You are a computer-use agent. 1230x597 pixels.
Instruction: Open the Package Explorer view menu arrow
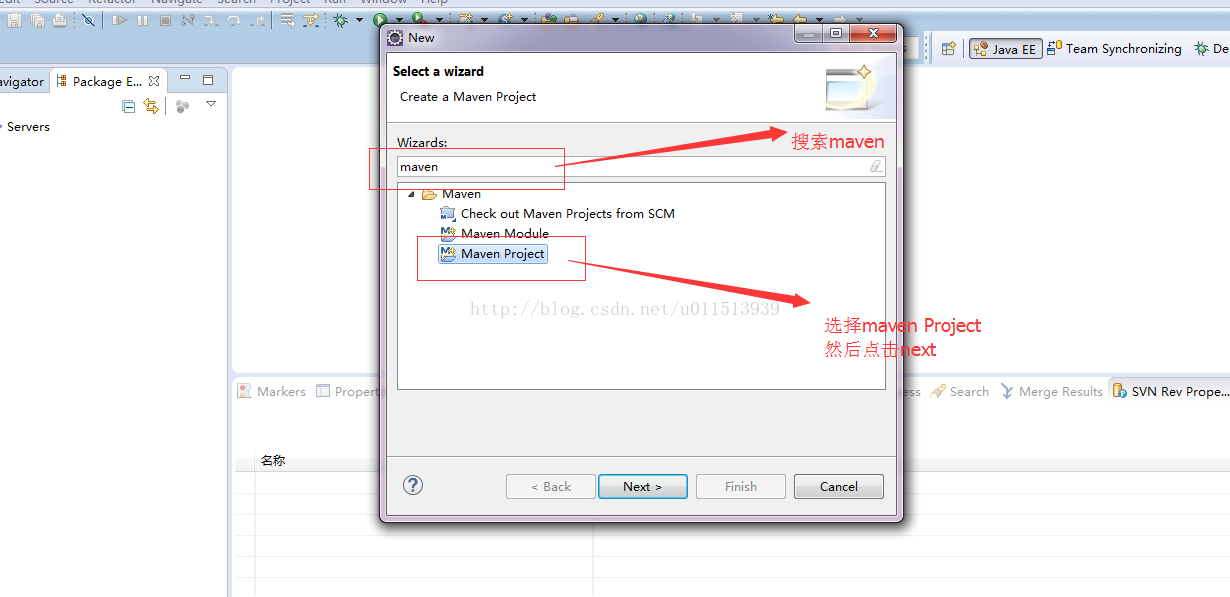pyautogui.click(x=211, y=104)
